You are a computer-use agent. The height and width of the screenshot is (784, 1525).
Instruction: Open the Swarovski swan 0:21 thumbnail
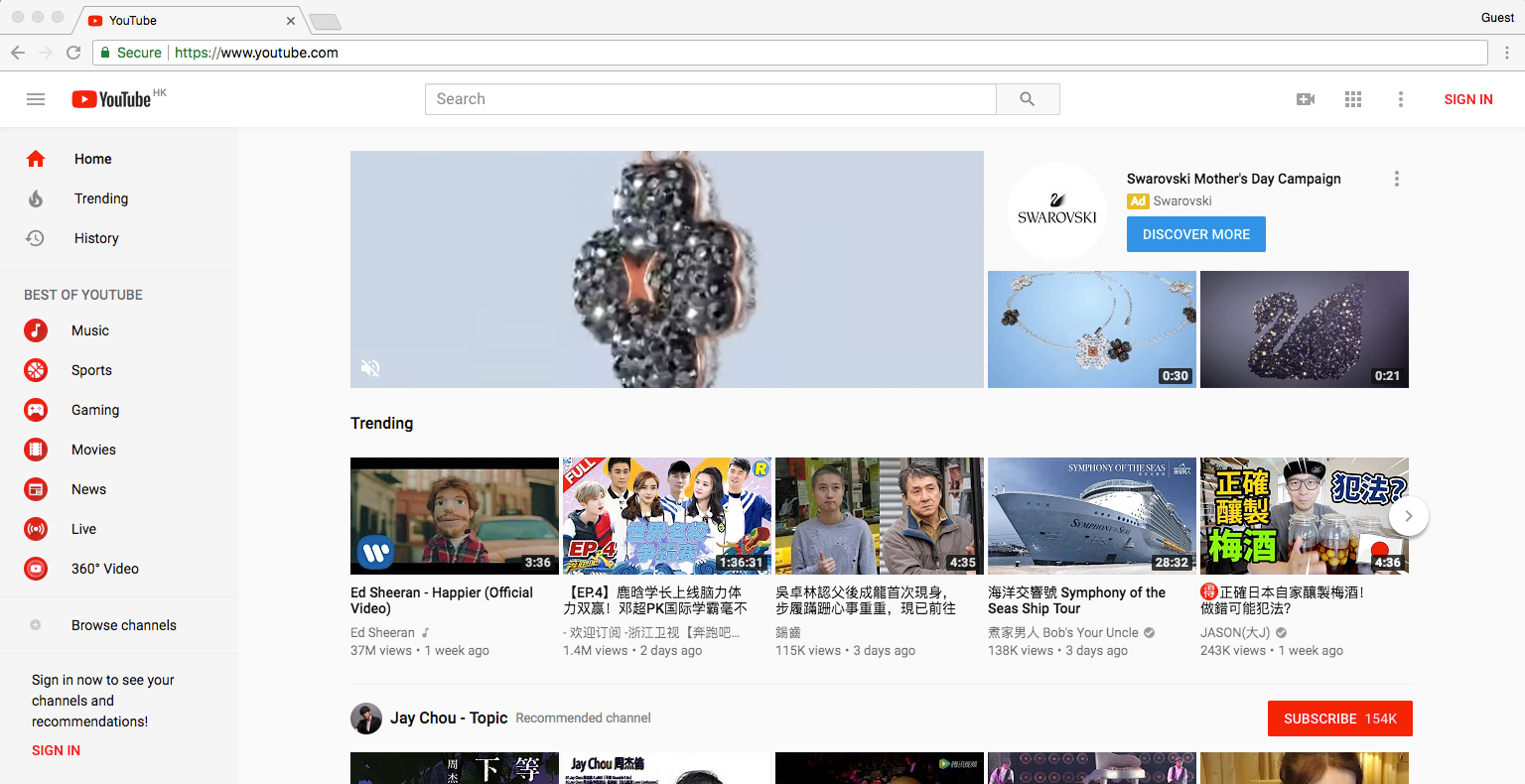[1305, 329]
